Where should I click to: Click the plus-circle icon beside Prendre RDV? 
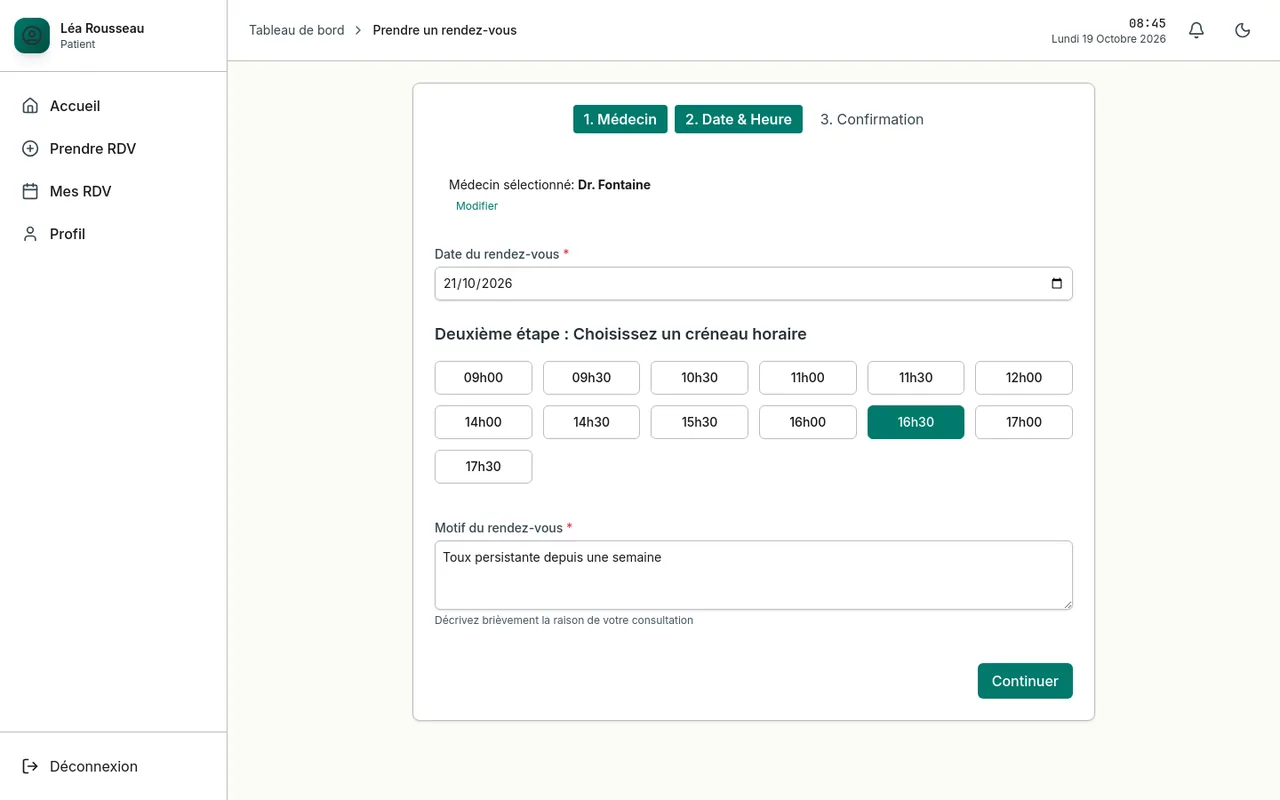pyautogui.click(x=30, y=149)
